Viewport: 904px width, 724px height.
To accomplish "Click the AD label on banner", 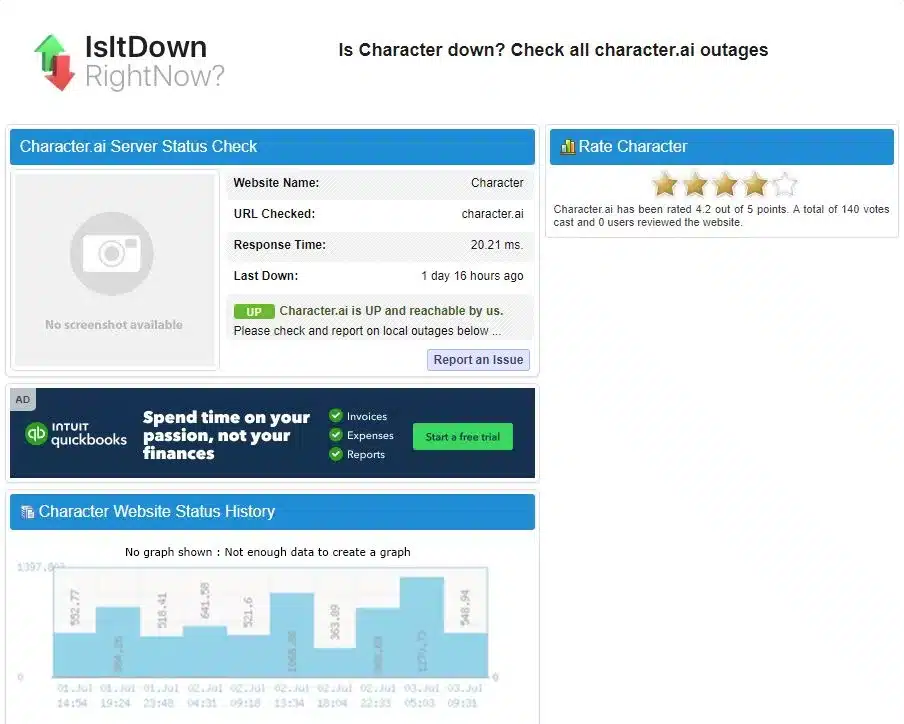I will tap(23, 400).
